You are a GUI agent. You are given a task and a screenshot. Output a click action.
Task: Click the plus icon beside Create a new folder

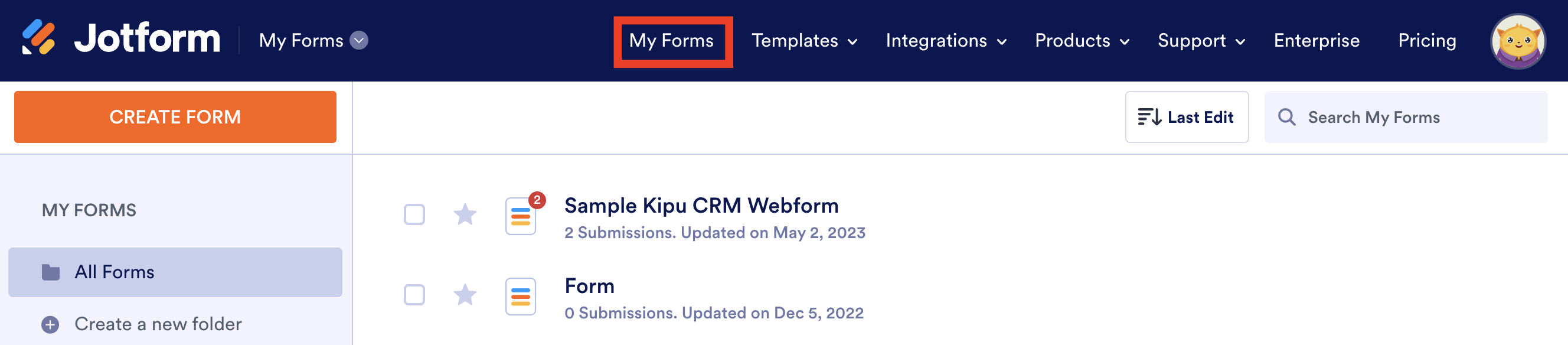(x=50, y=324)
